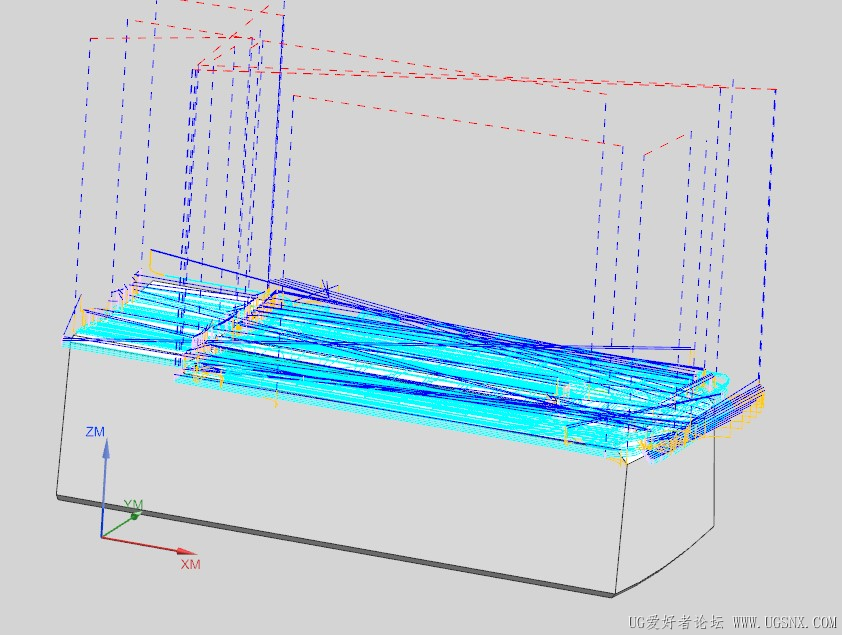Click the ZM axis label

(95, 432)
